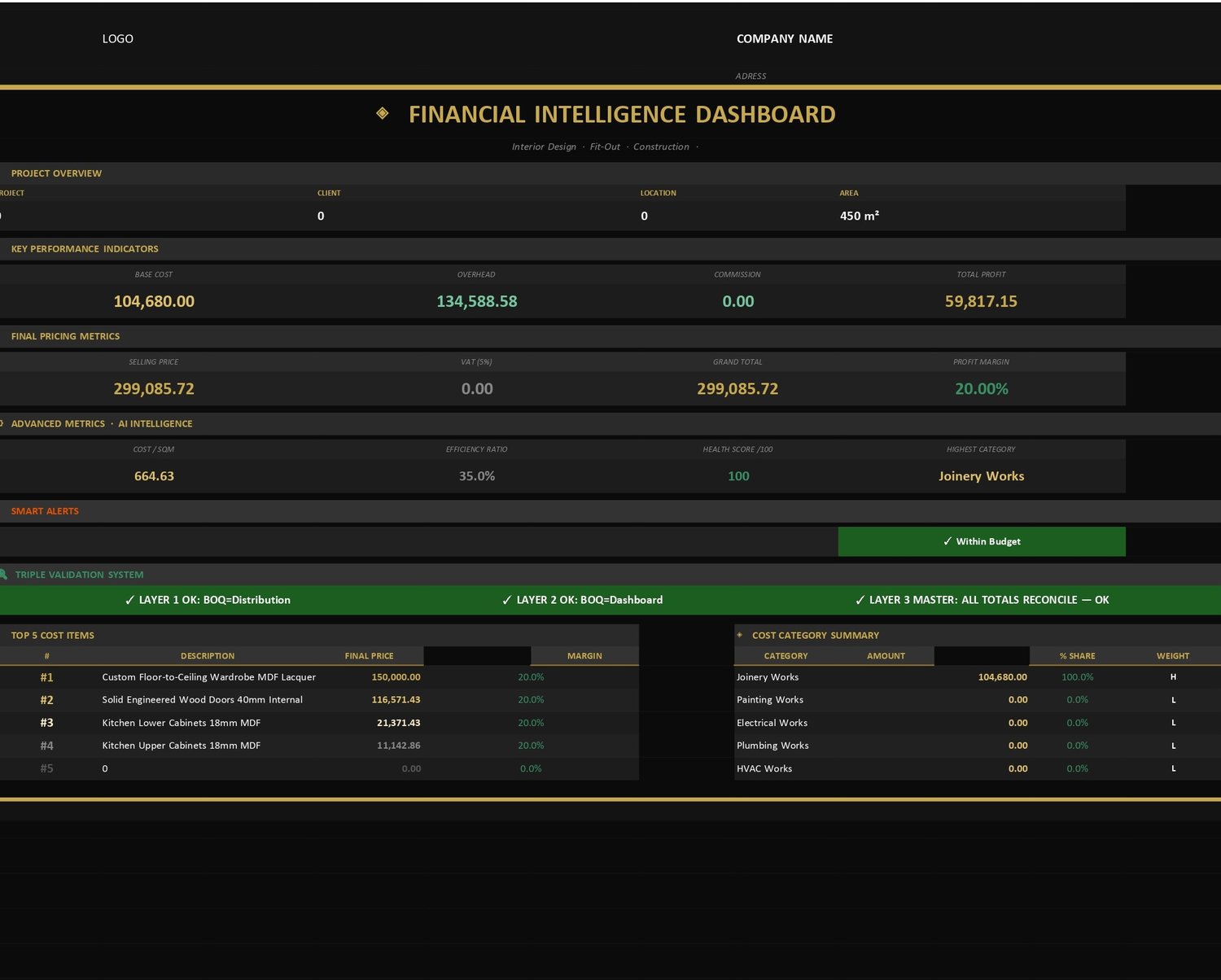Screen dimensions: 1221x980
Task: Select the Cost/SQM value 664.63
Action: click(x=154, y=476)
